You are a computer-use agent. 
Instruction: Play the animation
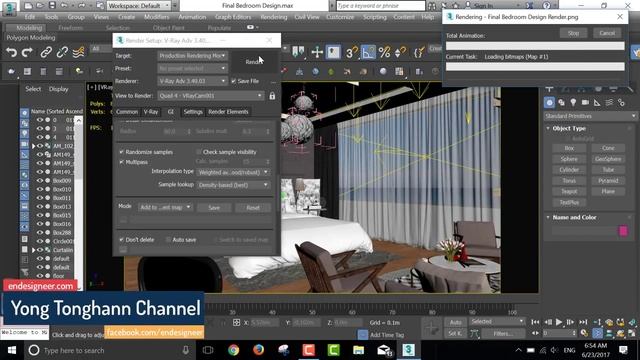pos(559,322)
